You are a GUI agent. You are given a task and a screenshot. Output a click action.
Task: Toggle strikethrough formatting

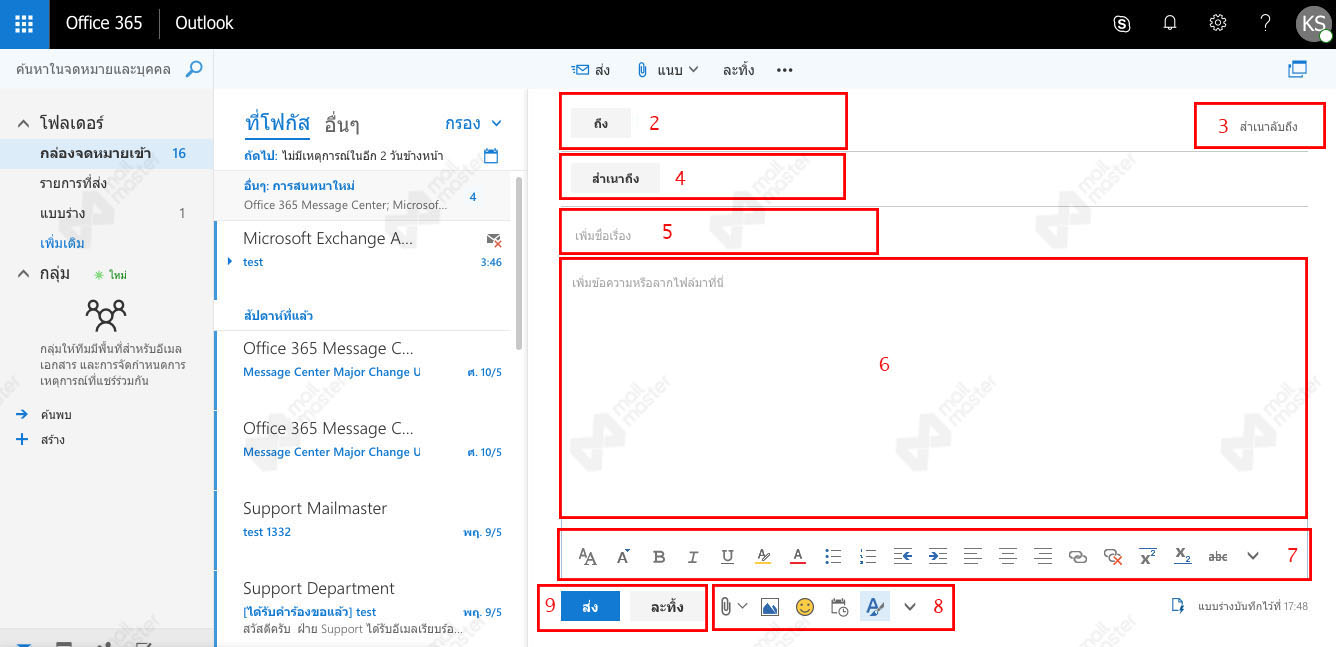pos(1218,557)
